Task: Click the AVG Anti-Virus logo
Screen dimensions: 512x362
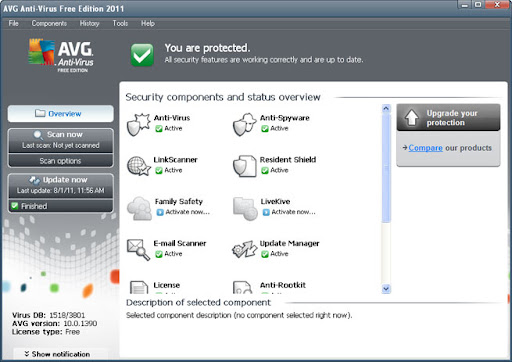Action: point(61,55)
